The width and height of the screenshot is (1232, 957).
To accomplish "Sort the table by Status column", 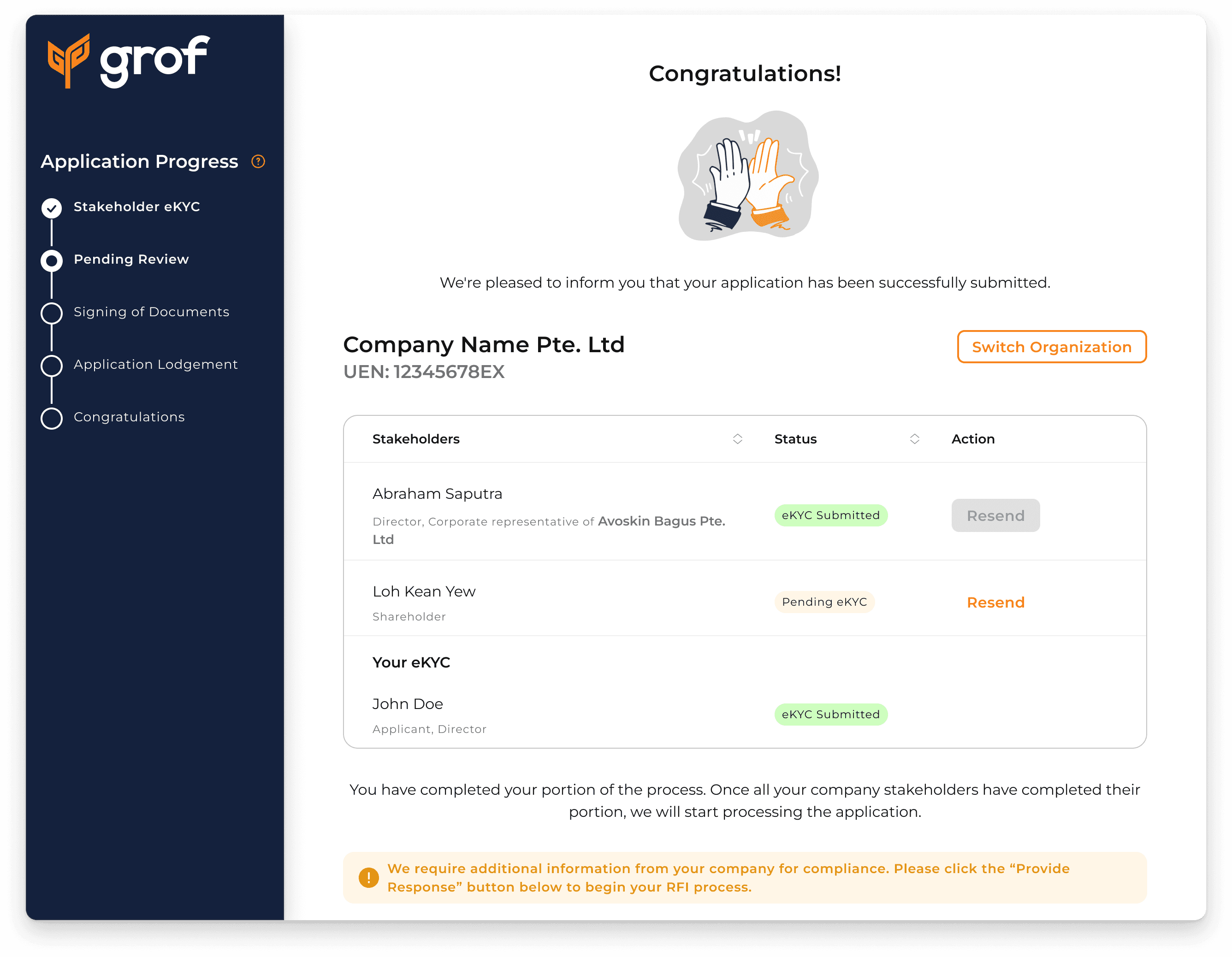I will click(914, 439).
